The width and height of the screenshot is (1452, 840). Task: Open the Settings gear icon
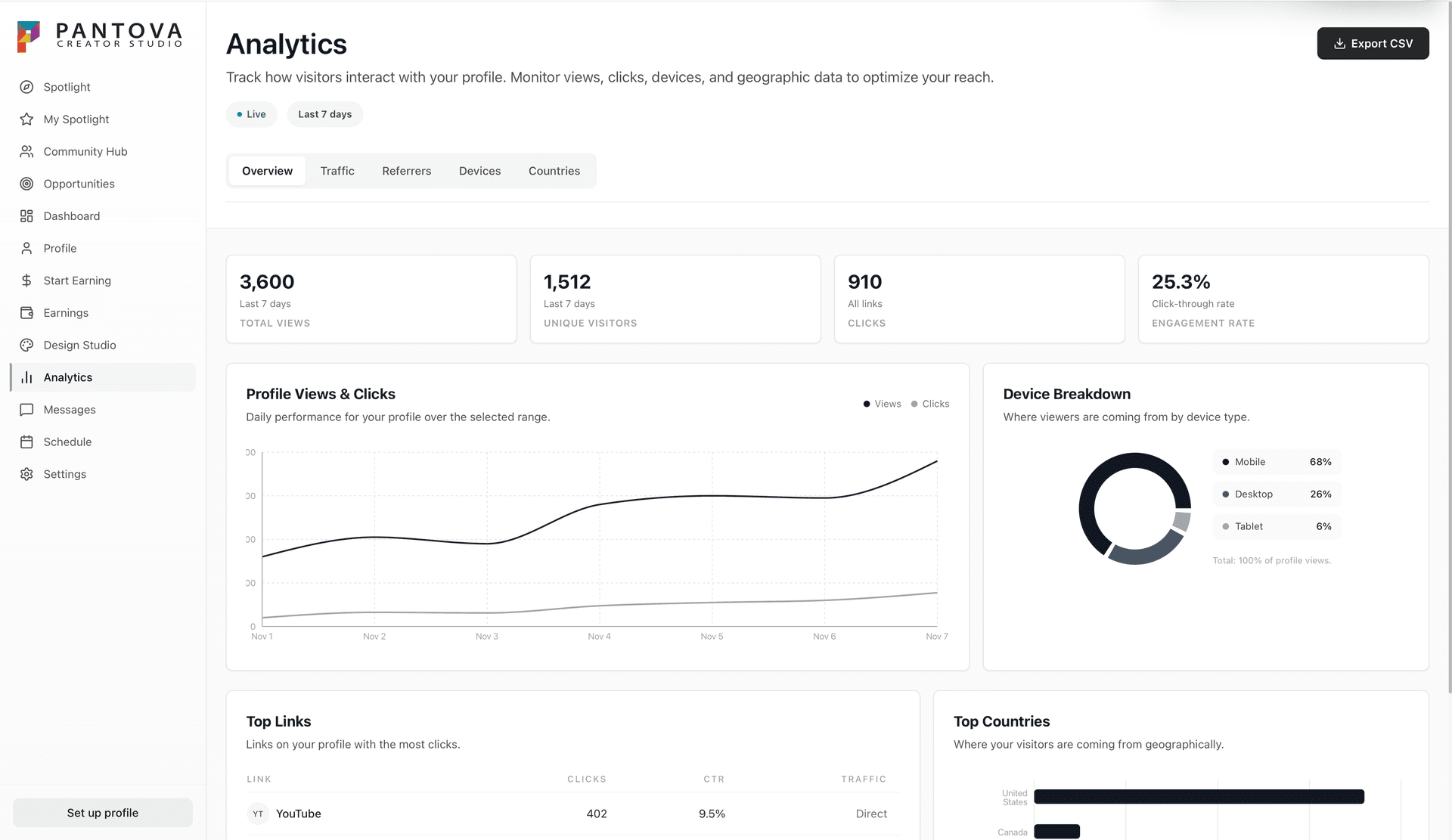pyautogui.click(x=26, y=474)
